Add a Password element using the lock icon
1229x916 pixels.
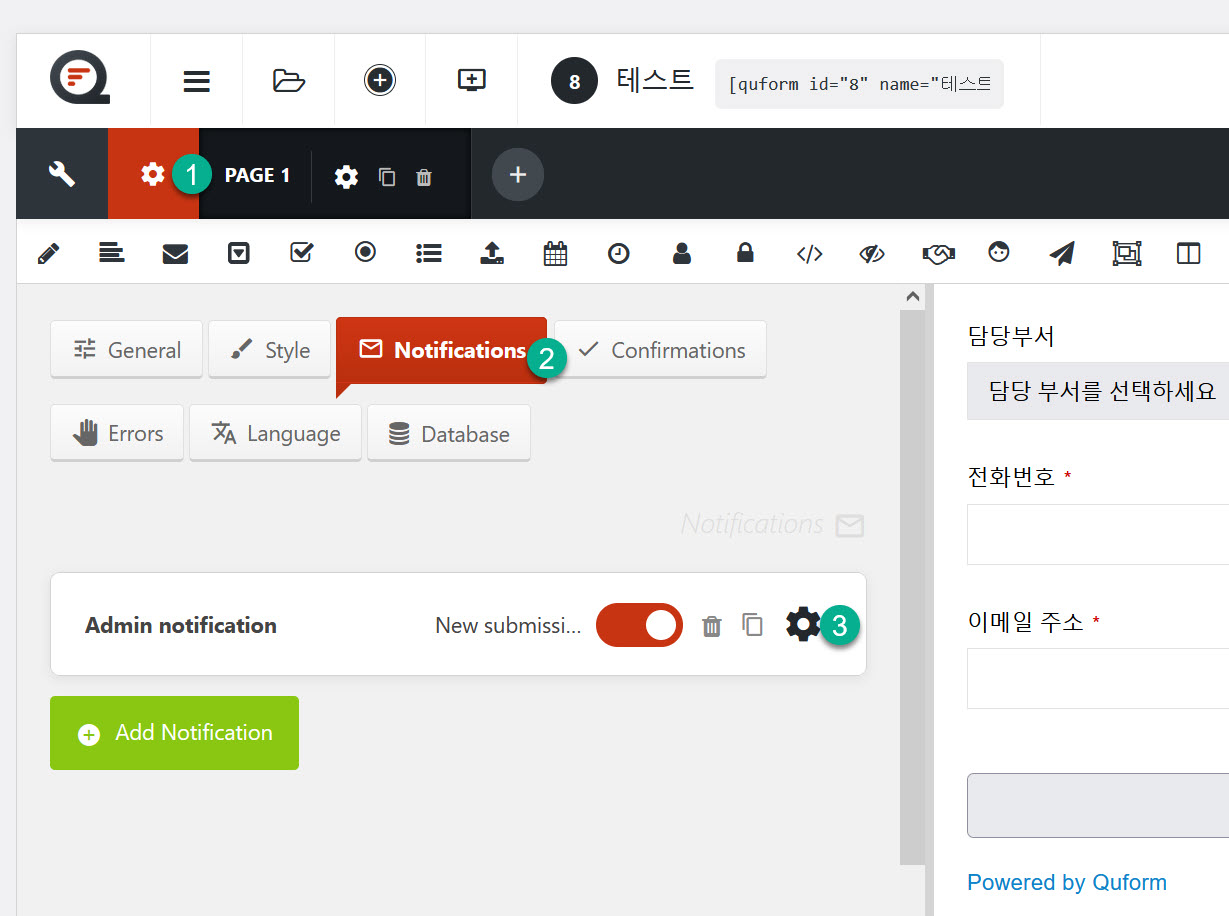click(745, 253)
